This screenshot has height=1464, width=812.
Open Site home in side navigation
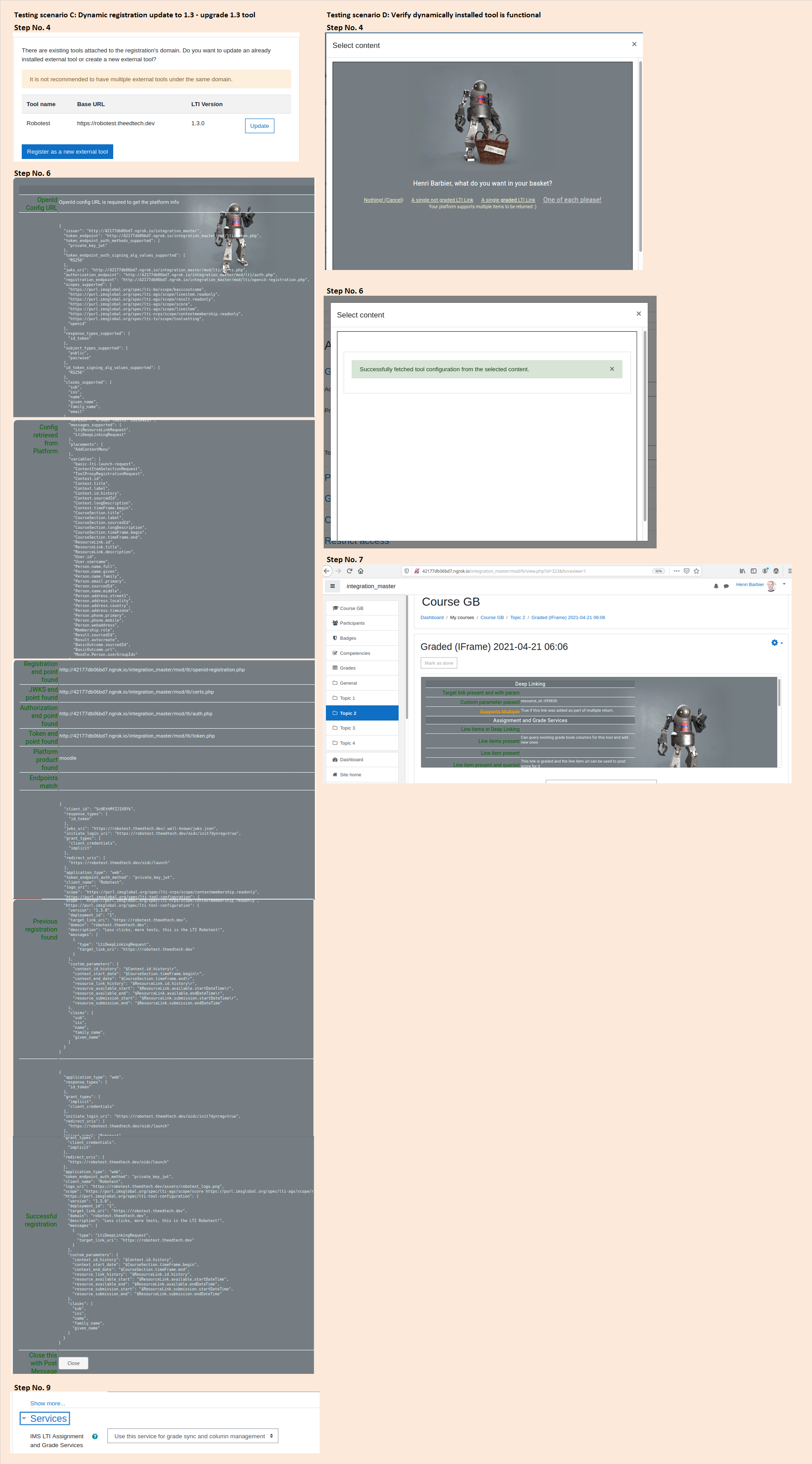click(x=363, y=774)
